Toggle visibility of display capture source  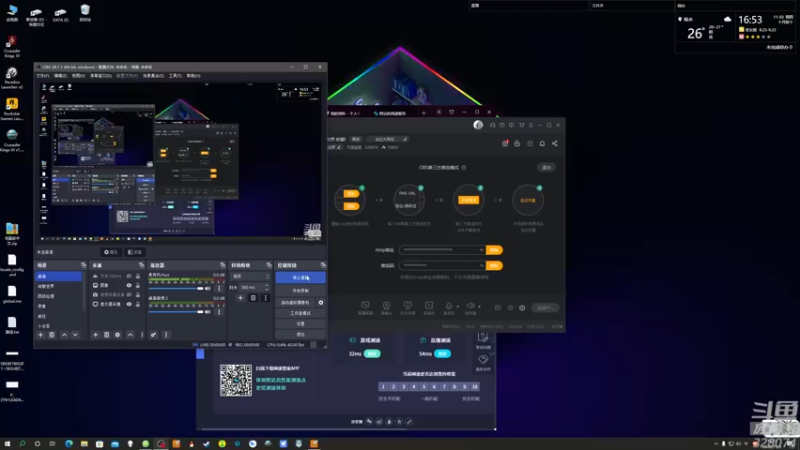[129, 304]
